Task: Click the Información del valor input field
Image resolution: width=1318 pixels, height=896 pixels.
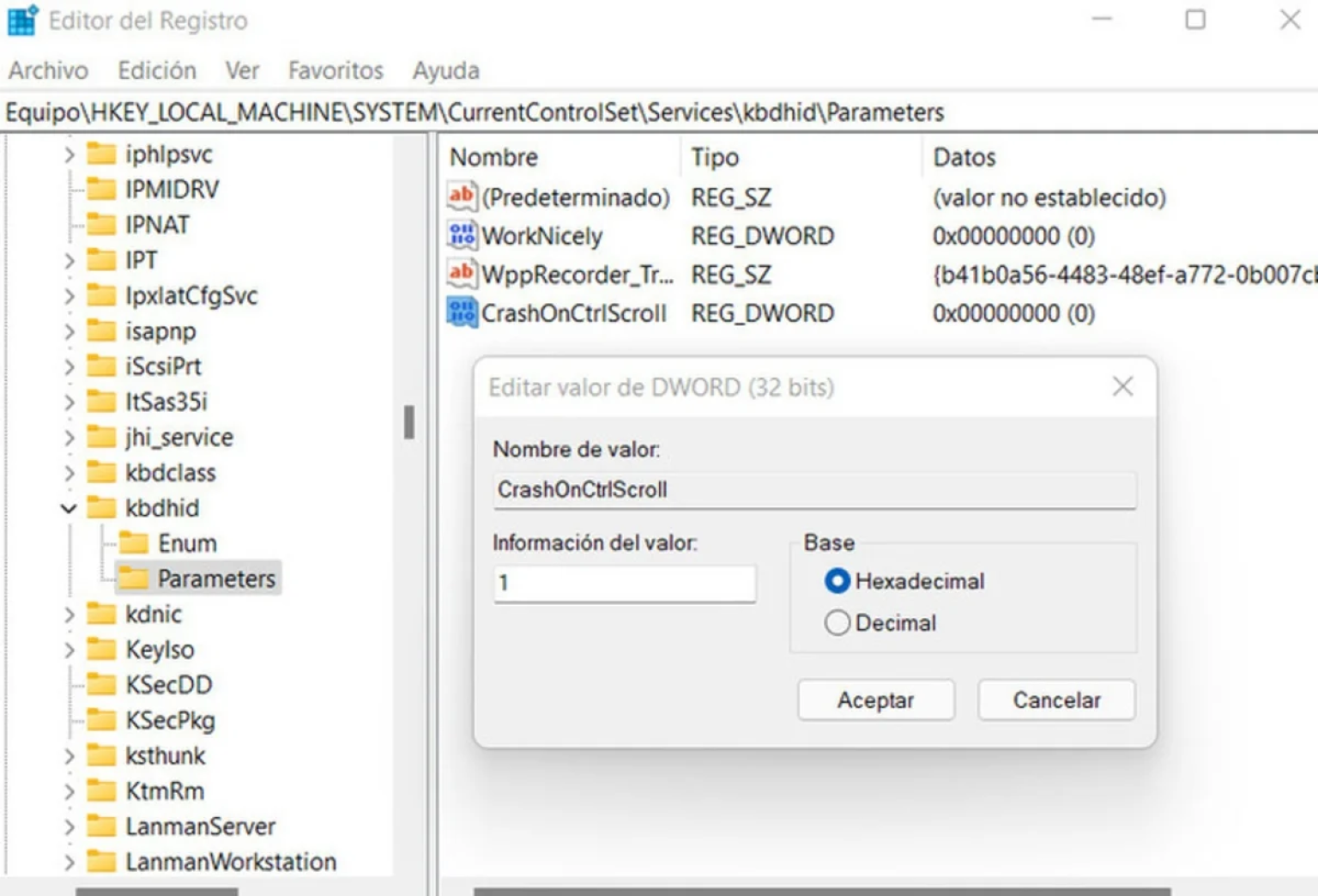Action: click(x=624, y=584)
